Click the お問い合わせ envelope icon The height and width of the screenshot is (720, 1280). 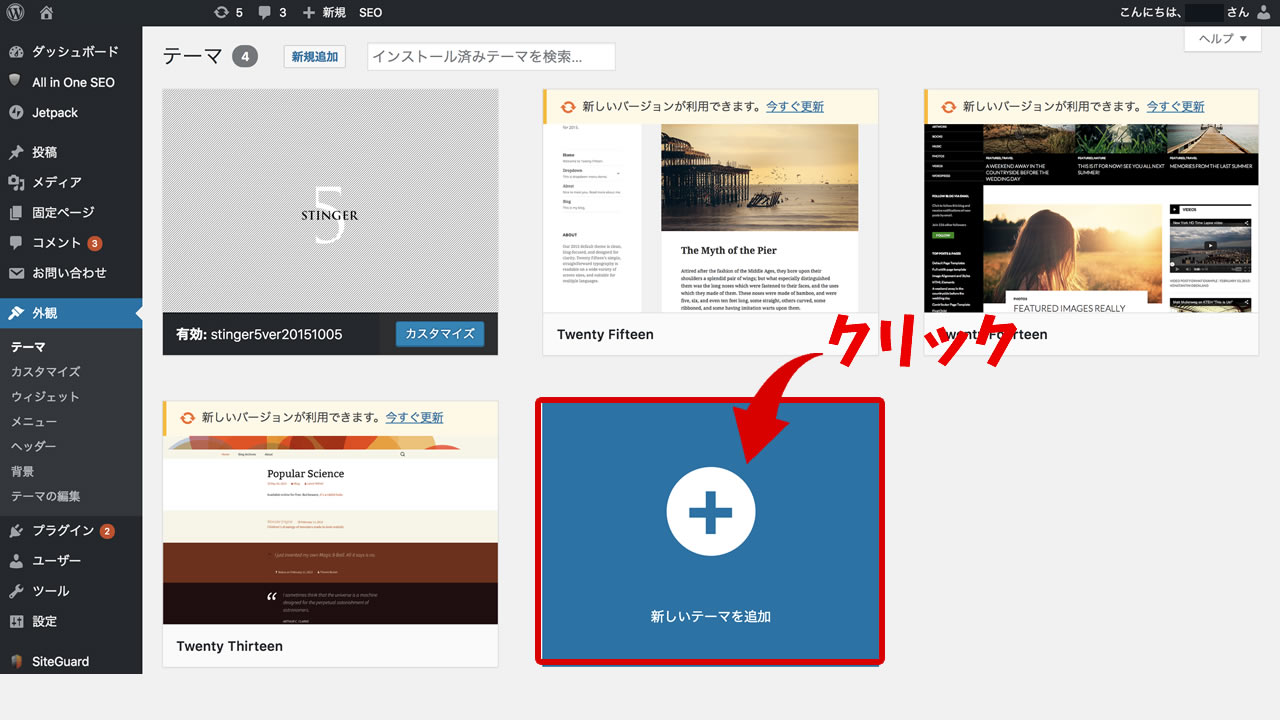[x=16, y=273]
